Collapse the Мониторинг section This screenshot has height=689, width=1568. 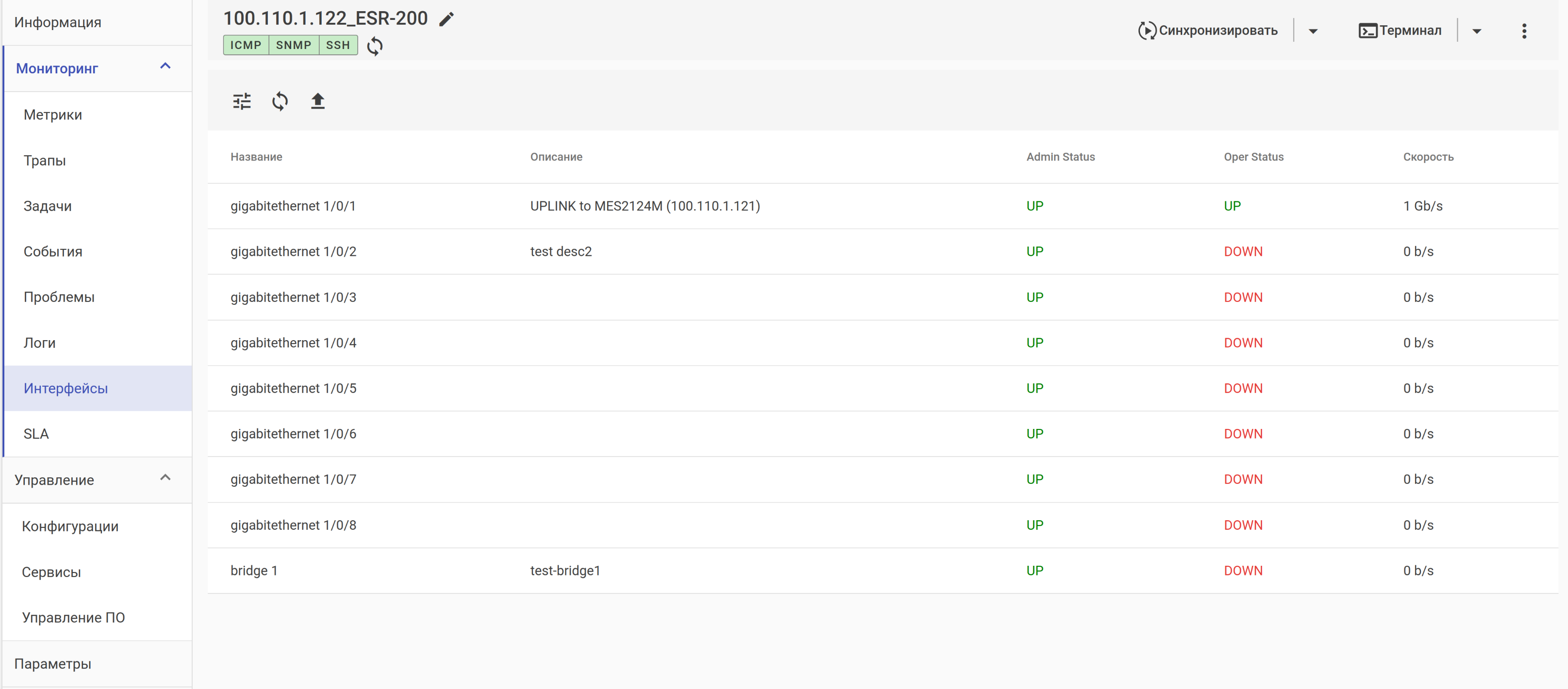(165, 66)
